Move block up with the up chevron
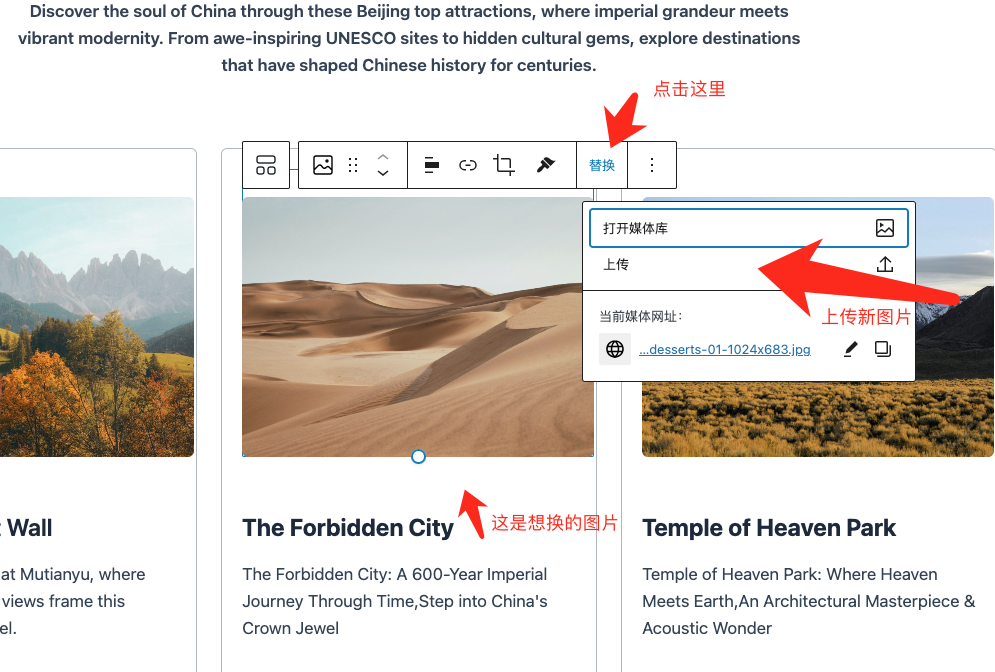This screenshot has height=672, width=995. tap(383, 157)
